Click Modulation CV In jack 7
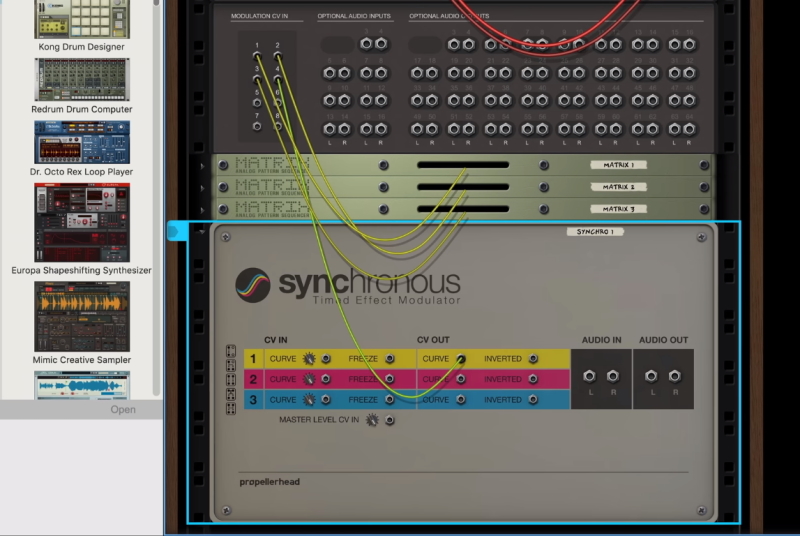The height and width of the screenshot is (536, 800). tap(257, 126)
